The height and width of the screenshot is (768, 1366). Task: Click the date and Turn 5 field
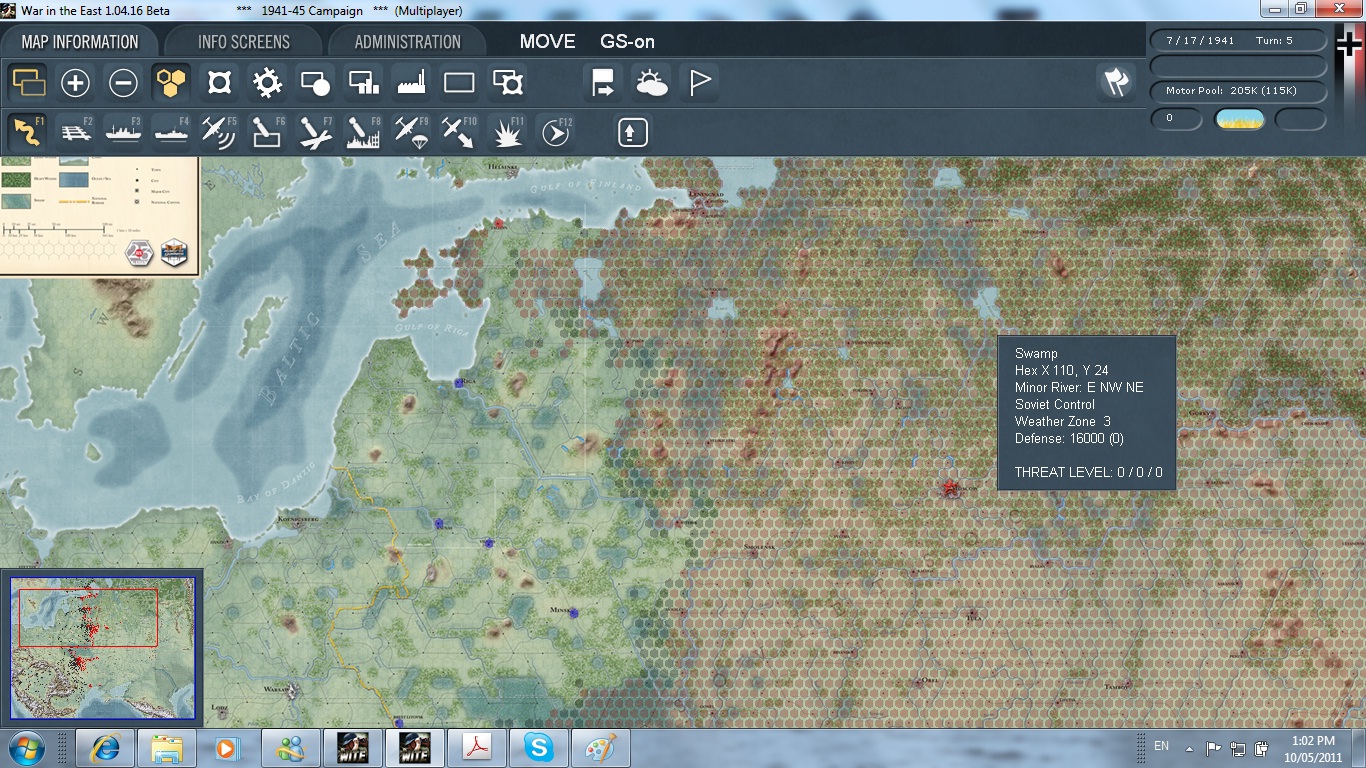click(x=1239, y=41)
